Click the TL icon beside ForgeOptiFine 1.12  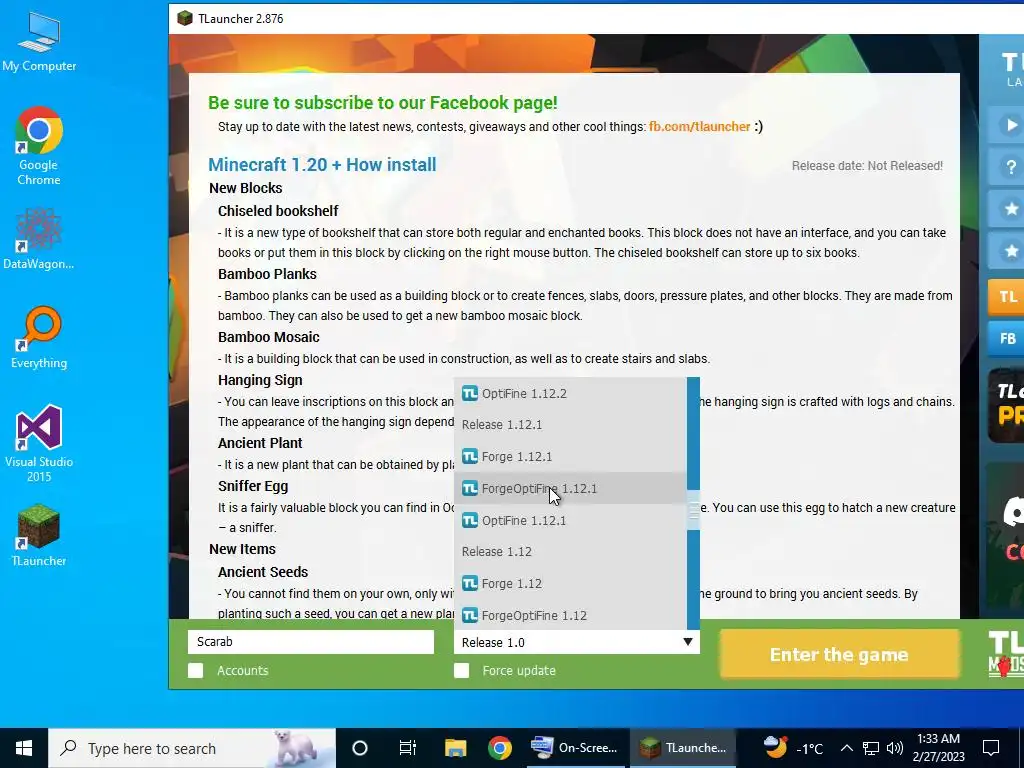[470, 615]
